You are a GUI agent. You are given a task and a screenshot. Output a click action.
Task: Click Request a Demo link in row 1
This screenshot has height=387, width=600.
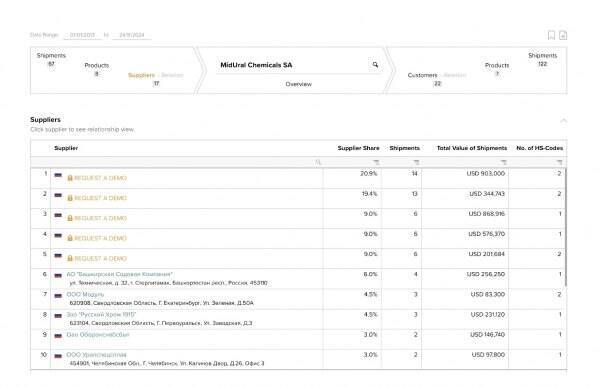[x=100, y=178]
